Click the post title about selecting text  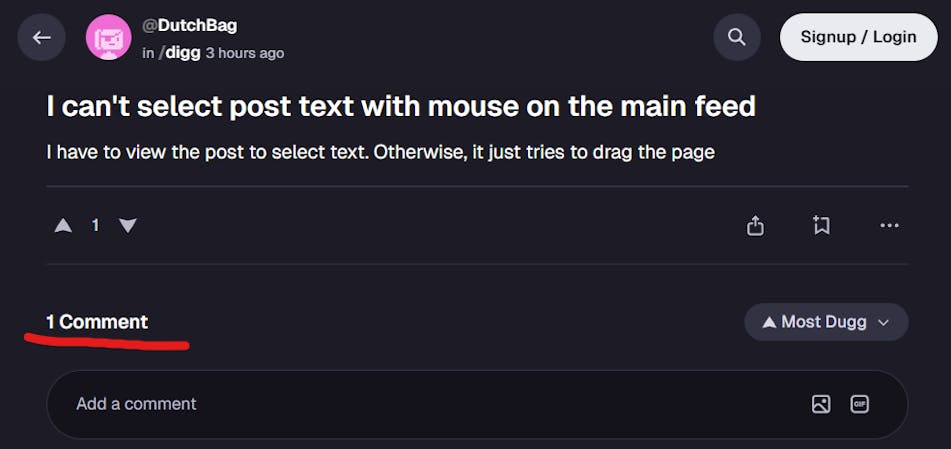401,106
